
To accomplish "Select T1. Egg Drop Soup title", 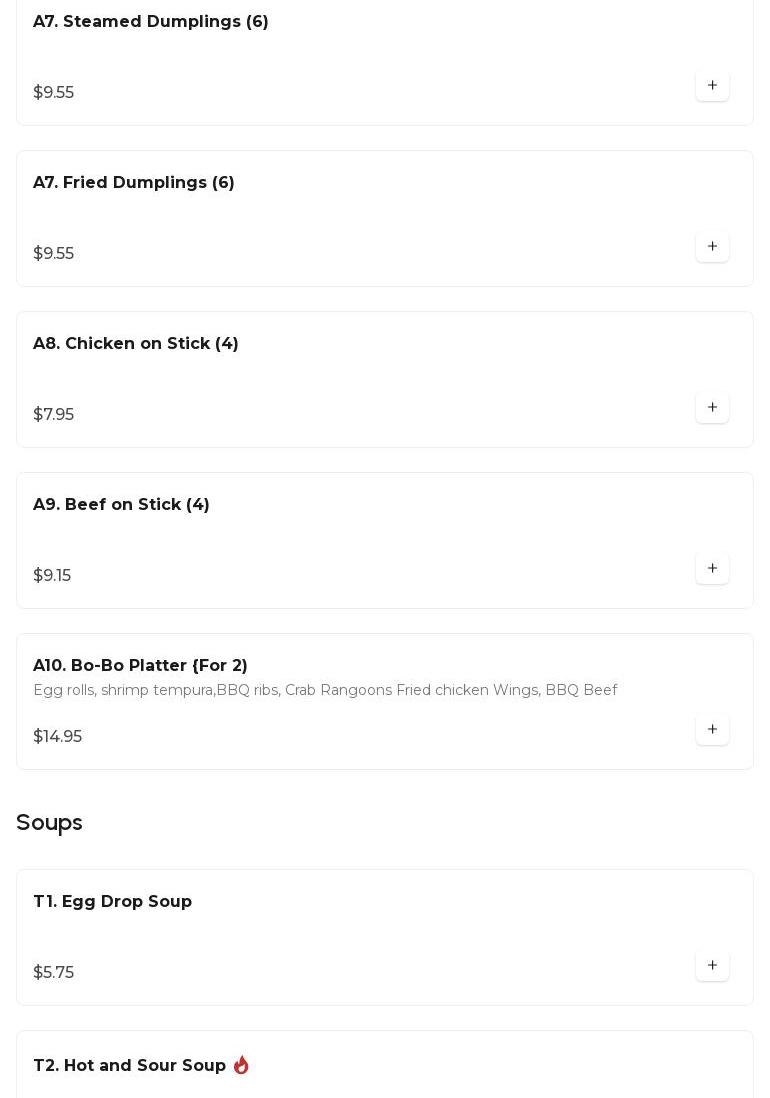I will (112, 902).
